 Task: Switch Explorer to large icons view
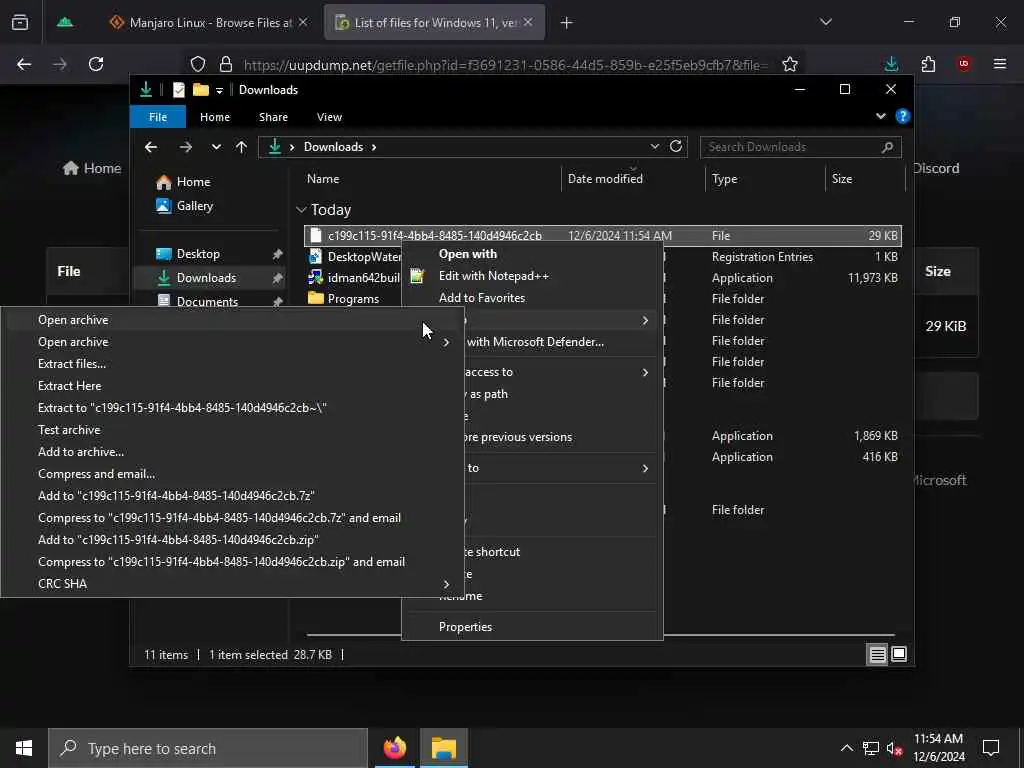point(899,654)
